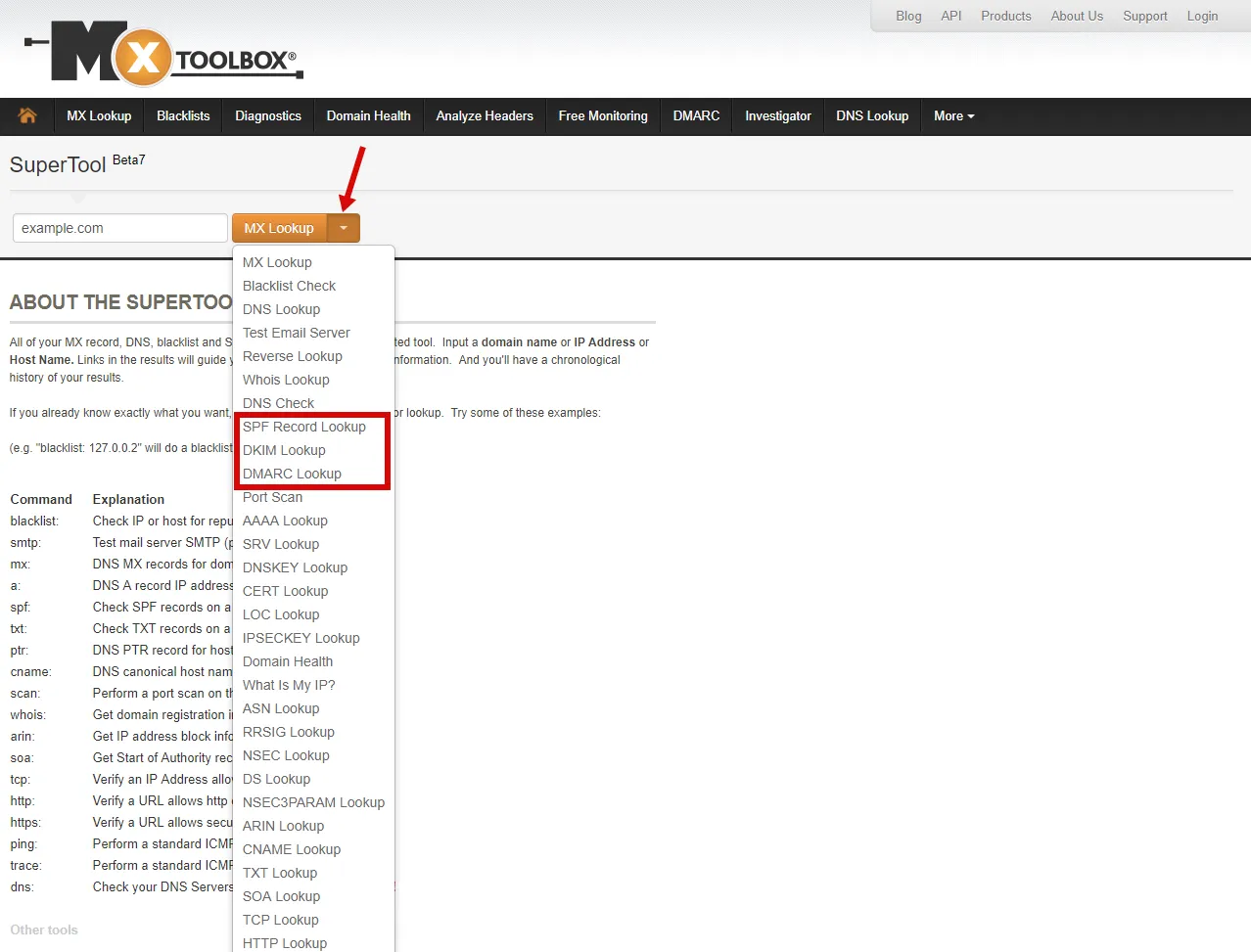Select Blacklist Check from dropdown list

tap(289, 286)
